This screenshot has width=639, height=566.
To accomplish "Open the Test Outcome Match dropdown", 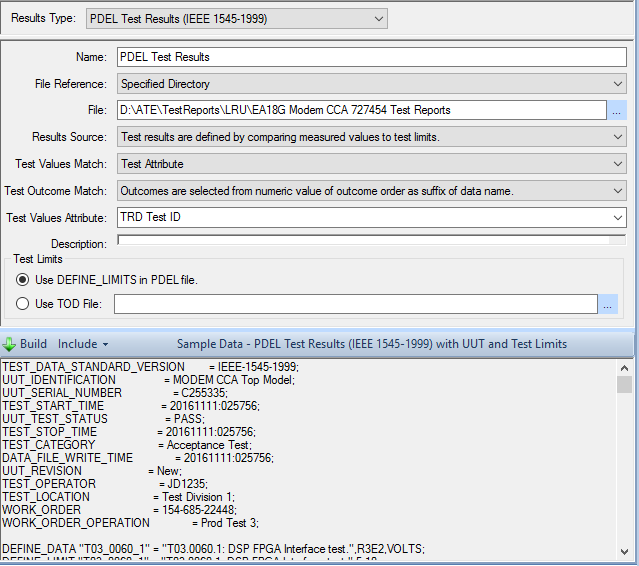I will point(372,191).
